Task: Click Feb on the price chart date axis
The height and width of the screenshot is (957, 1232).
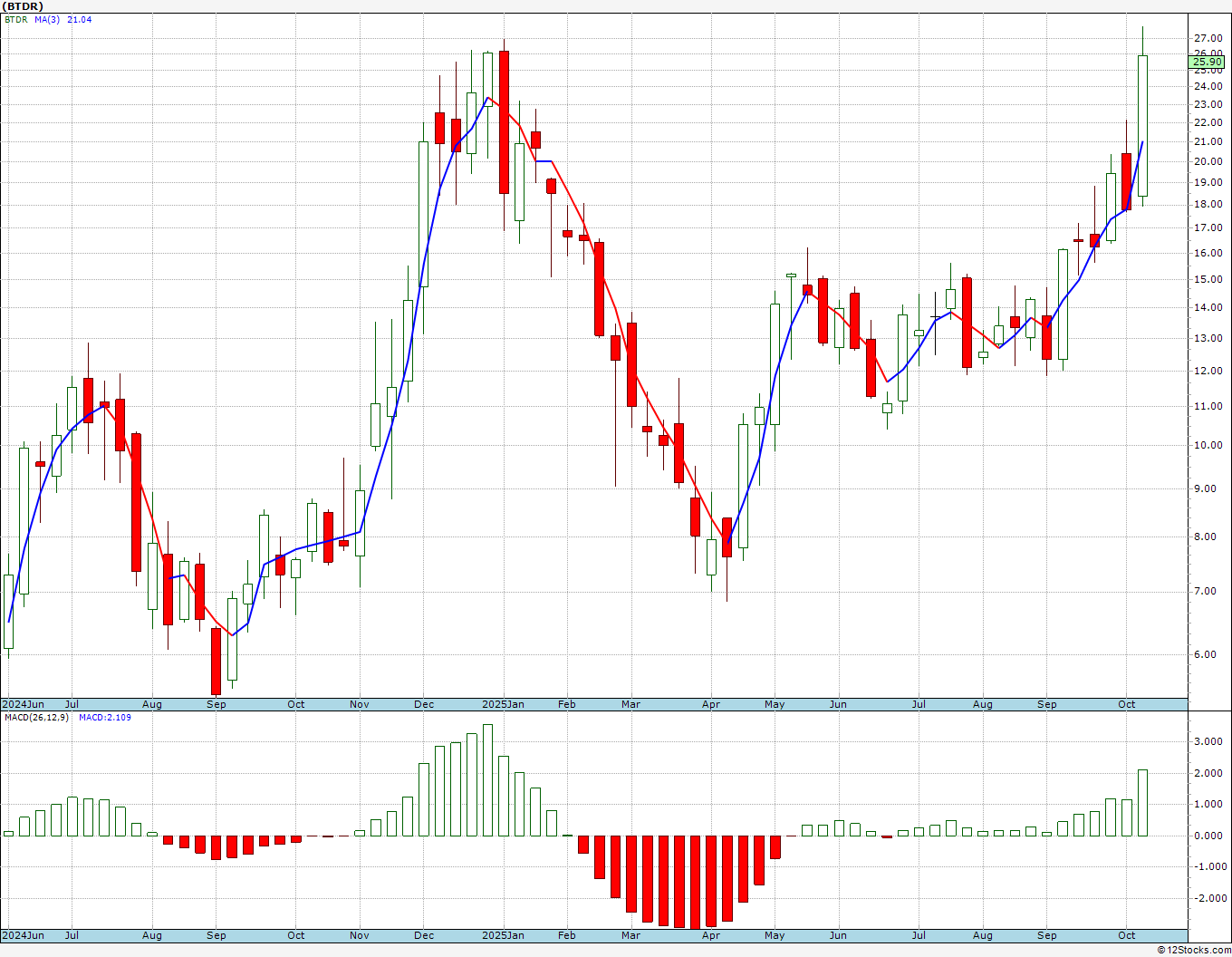Action: point(567,704)
